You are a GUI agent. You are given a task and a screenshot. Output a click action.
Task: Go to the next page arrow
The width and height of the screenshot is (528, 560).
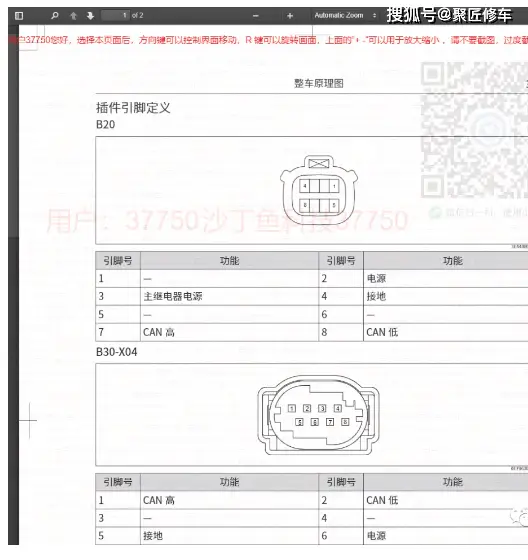tap(90, 16)
